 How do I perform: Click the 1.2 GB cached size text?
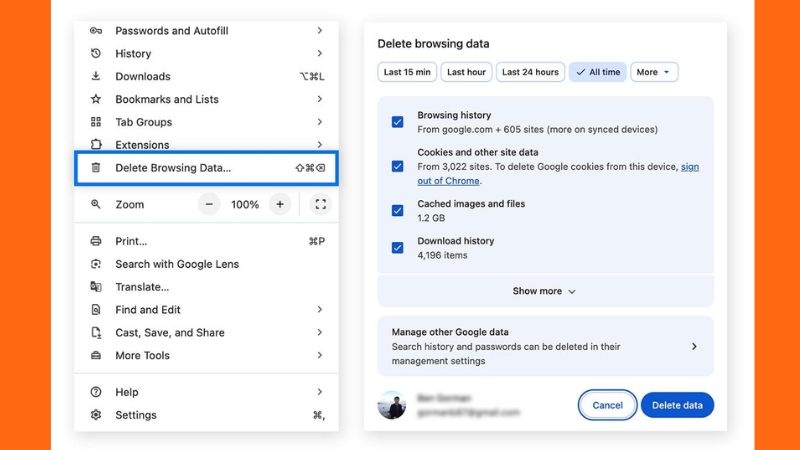pos(431,218)
